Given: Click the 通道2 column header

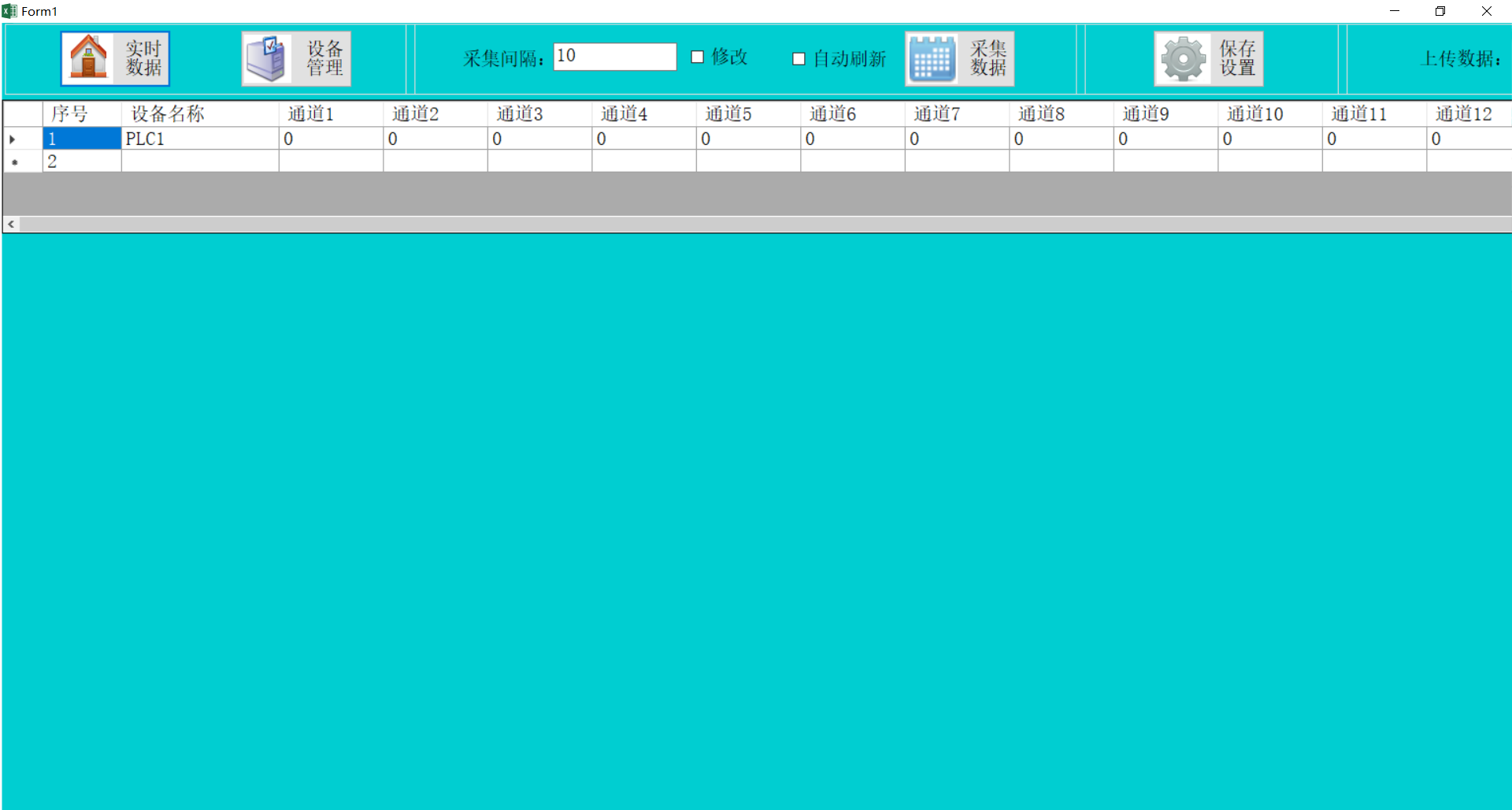Looking at the screenshot, I should coord(435,114).
